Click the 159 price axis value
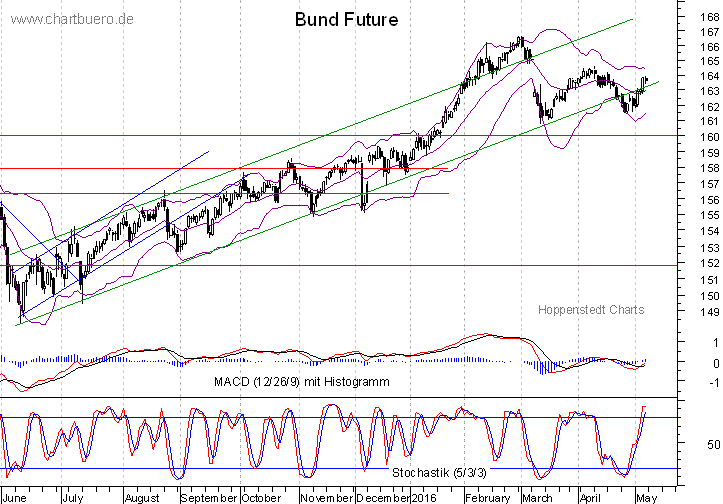 pyautogui.click(x=709, y=152)
